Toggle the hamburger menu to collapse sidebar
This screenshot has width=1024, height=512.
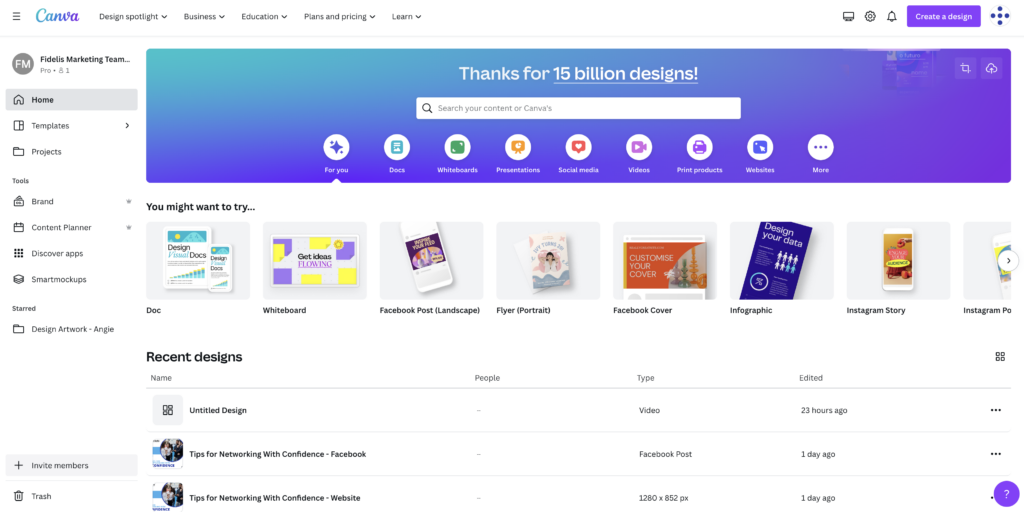[16, 16]
